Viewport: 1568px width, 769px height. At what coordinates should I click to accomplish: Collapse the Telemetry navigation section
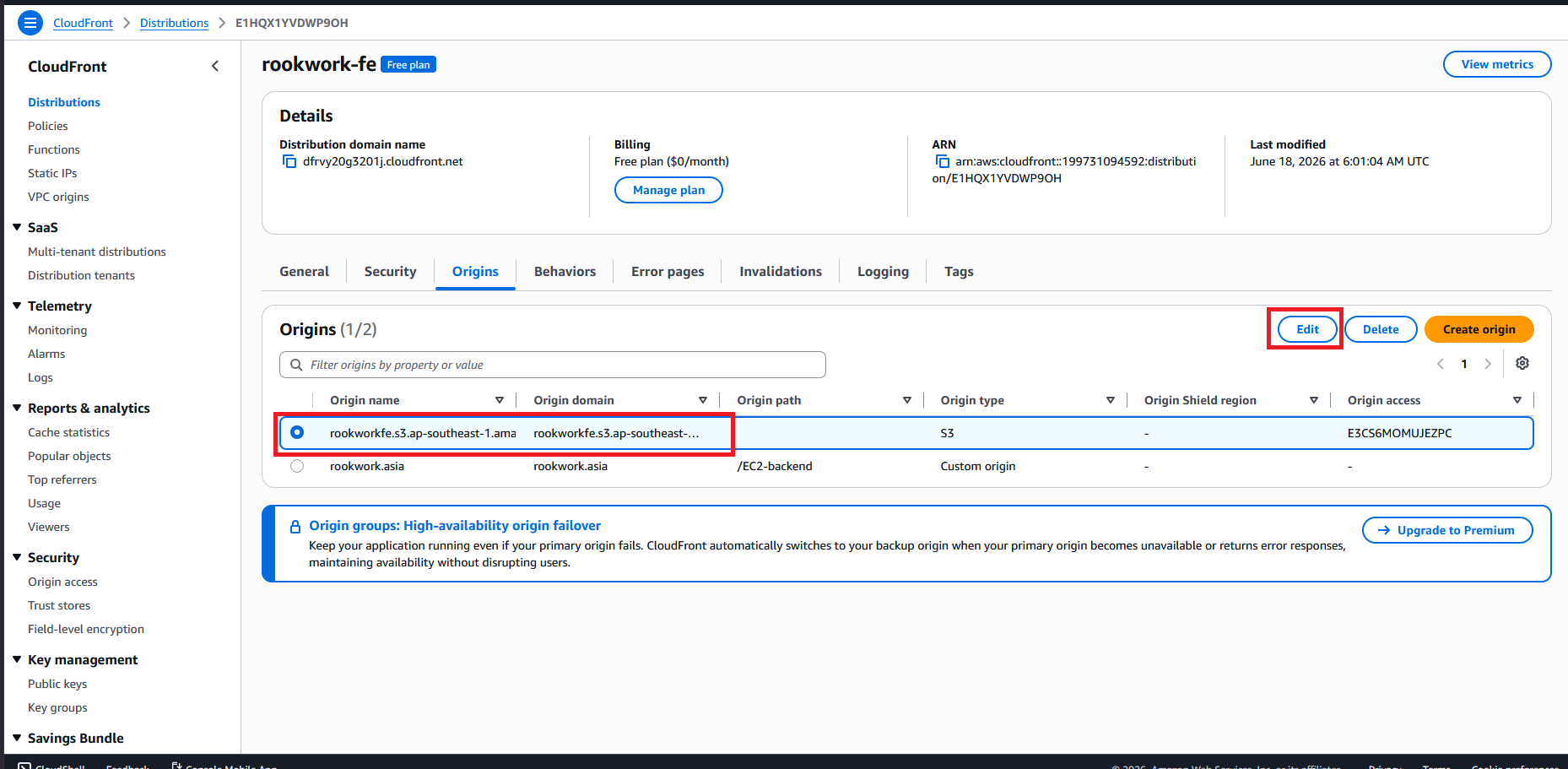click(17, 306)
